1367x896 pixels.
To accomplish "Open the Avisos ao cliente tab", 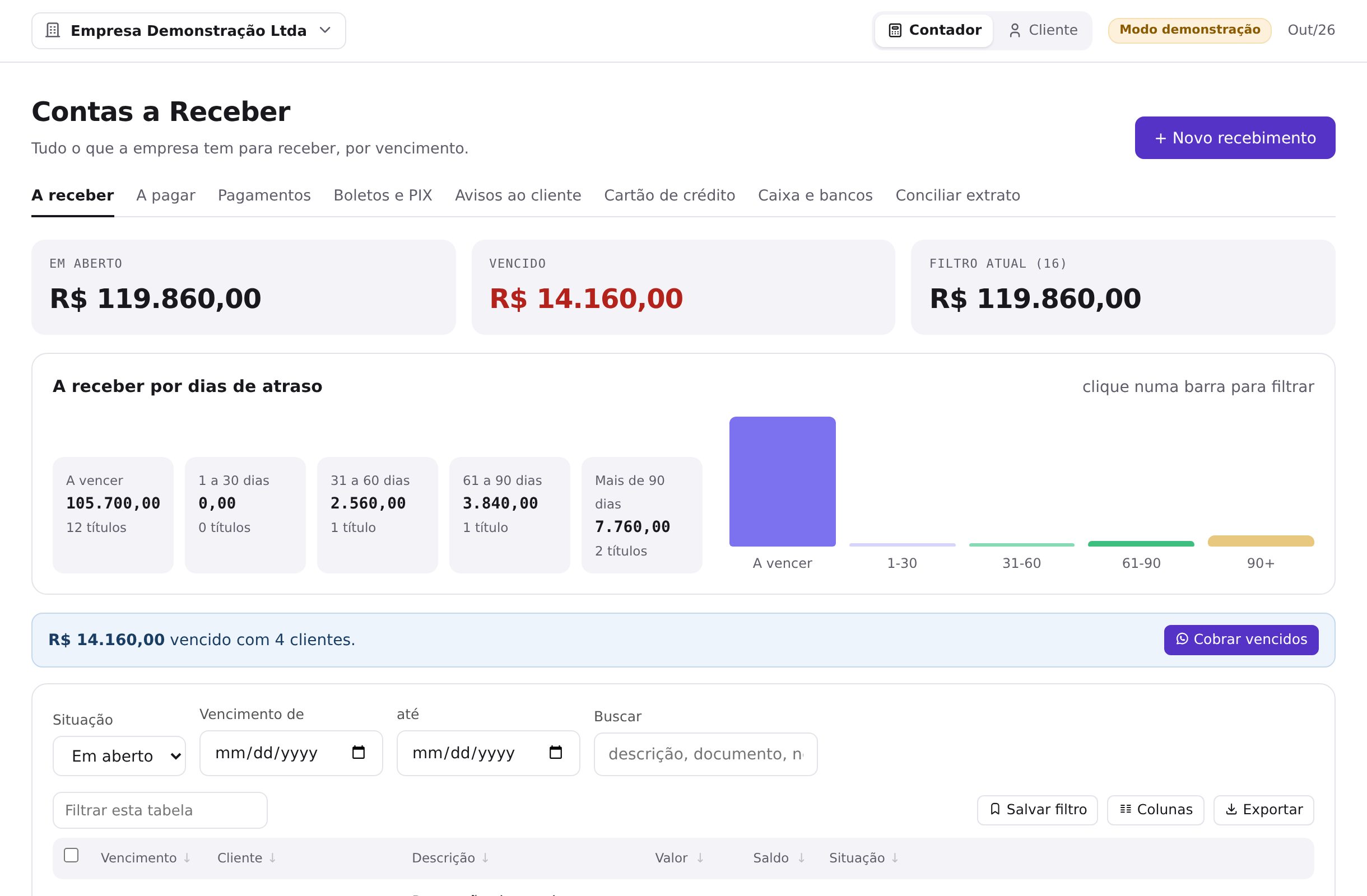I will pyautogui.click(x=518, y=196).
